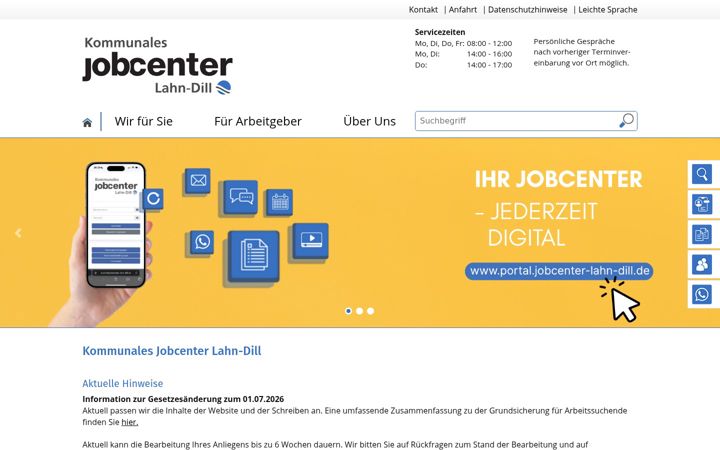Click the calendar tile in banner
The height and width of the screenshot is (450, 720).
pos(280,202)
